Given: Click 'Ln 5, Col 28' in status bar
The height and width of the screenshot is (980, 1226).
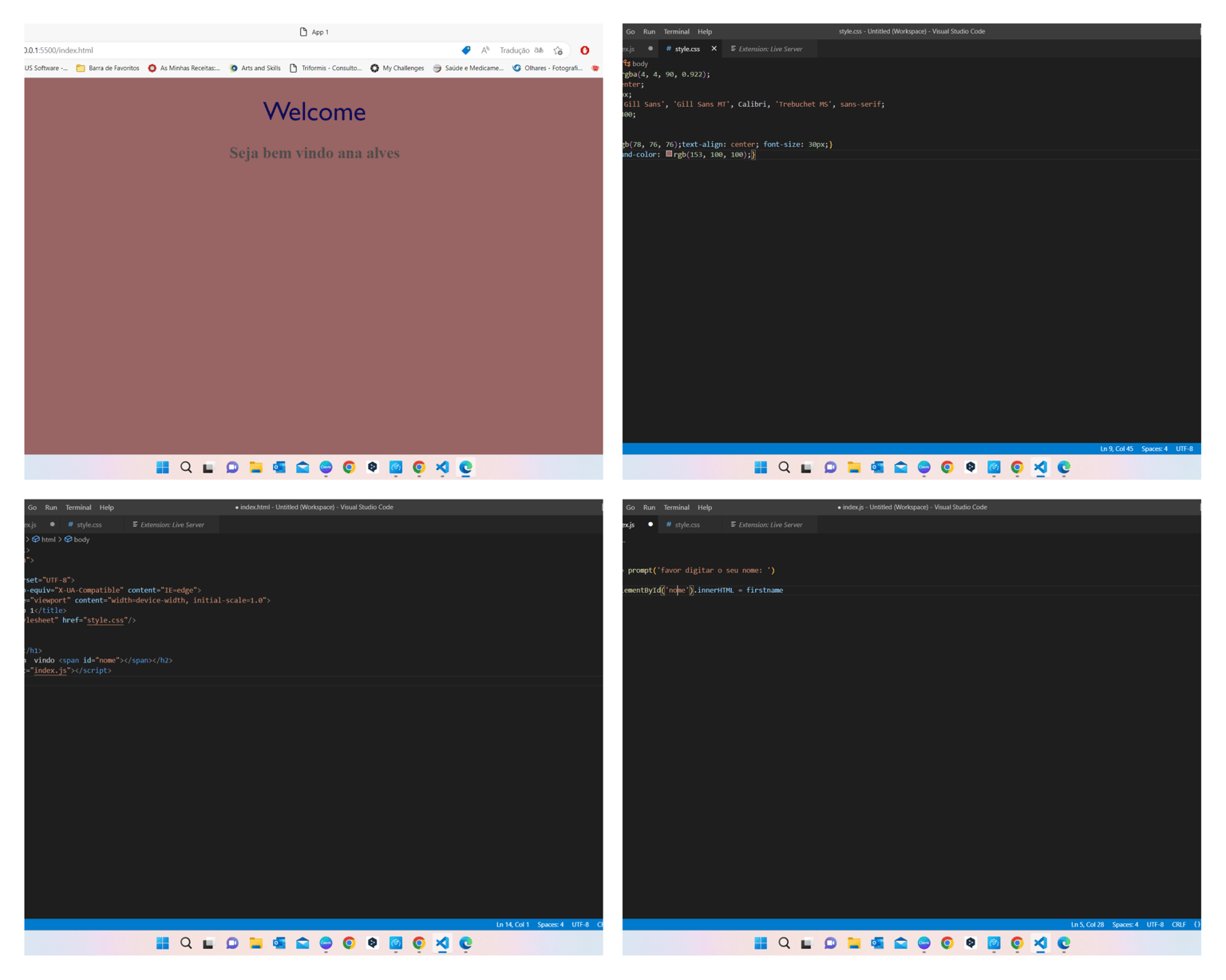Looking at the screenshot, I should [1087, 924].
